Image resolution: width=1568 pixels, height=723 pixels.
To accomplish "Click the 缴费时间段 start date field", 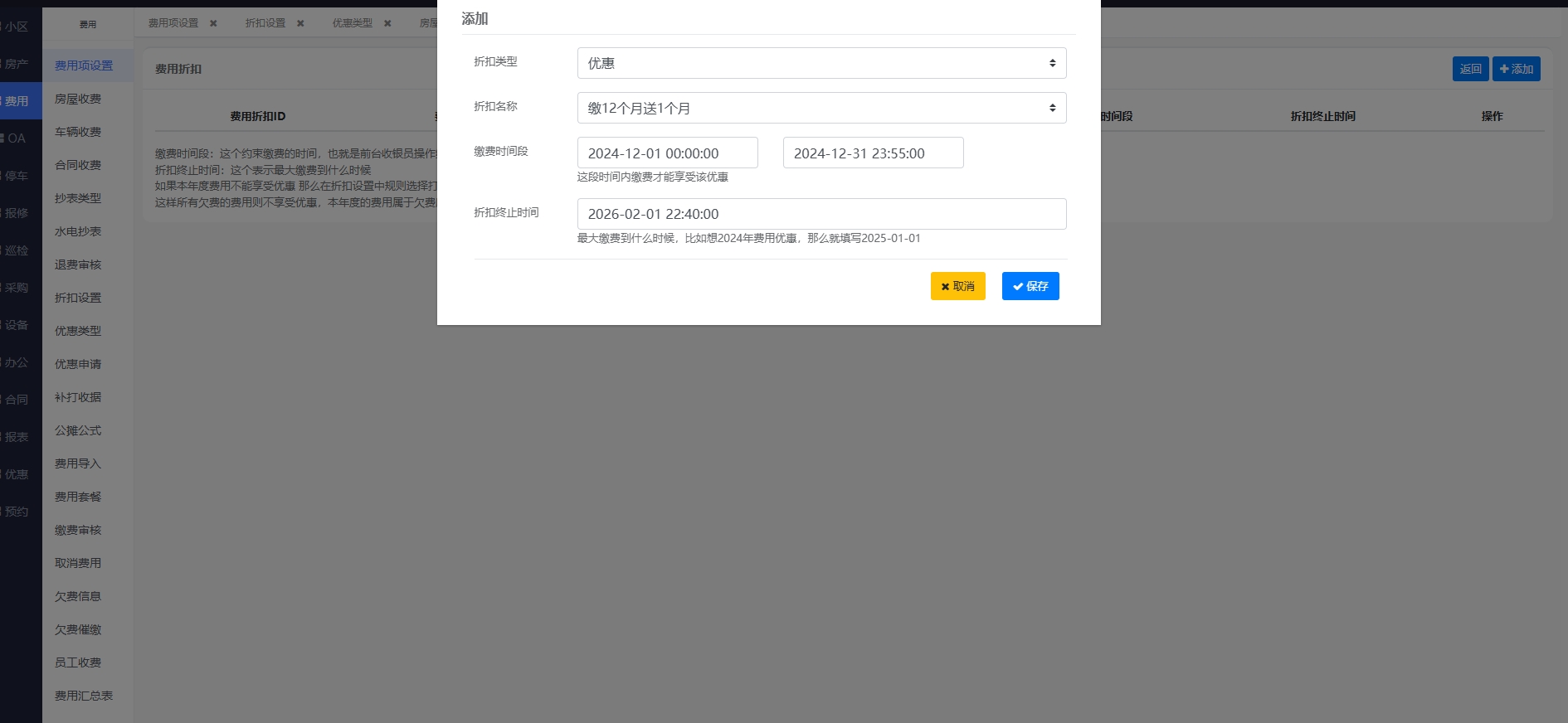I will click(x=667, y=153).
